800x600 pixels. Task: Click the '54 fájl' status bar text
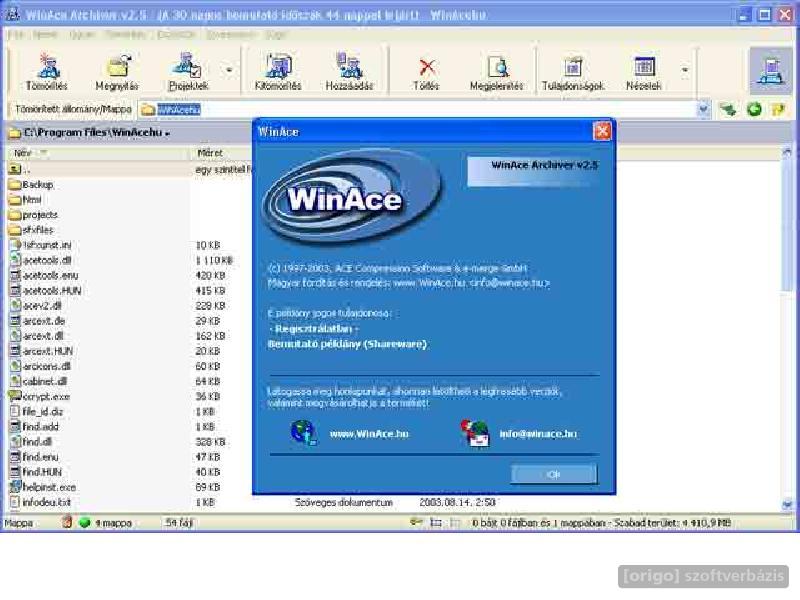(179, 522)
